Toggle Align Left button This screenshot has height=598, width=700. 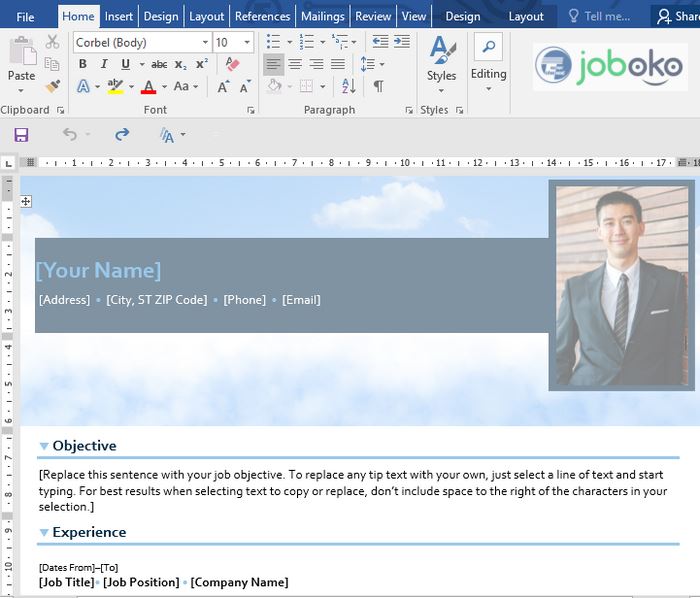pyautogui.click(x=273, y=64)
